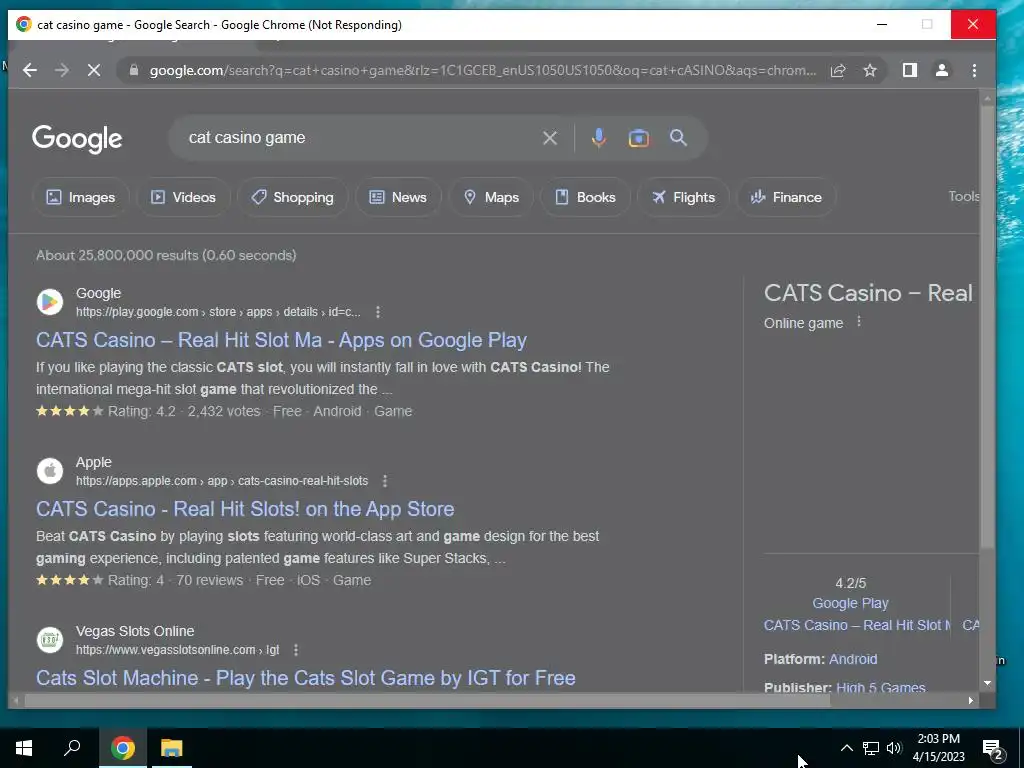This screenshot has height=768, width=1024.
Task: Click the play.google.com result URL
Action: (218, 312)
